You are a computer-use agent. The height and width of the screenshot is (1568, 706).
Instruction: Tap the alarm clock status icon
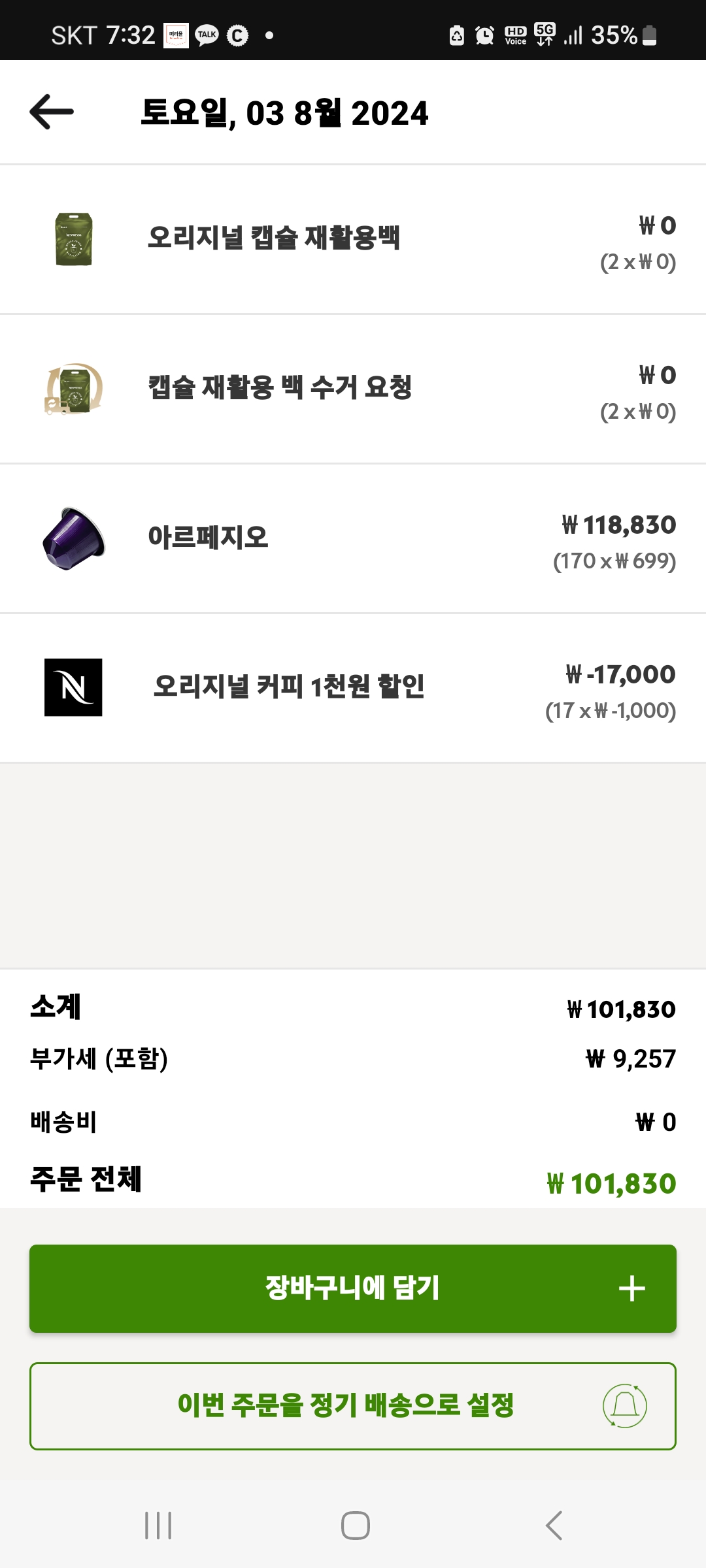[x=484, y=35]
